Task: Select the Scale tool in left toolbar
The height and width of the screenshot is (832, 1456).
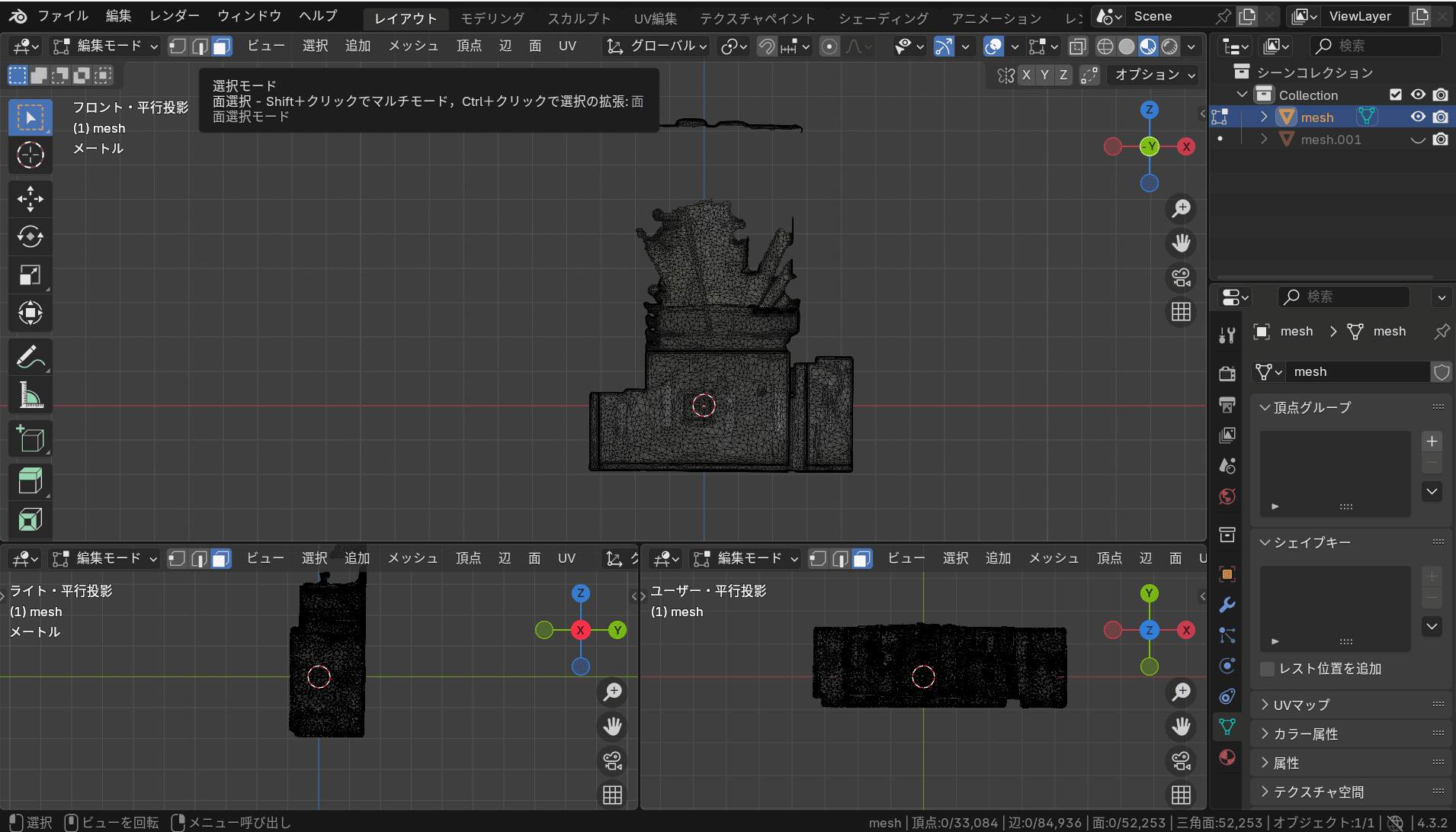Action: pos(30,275)
